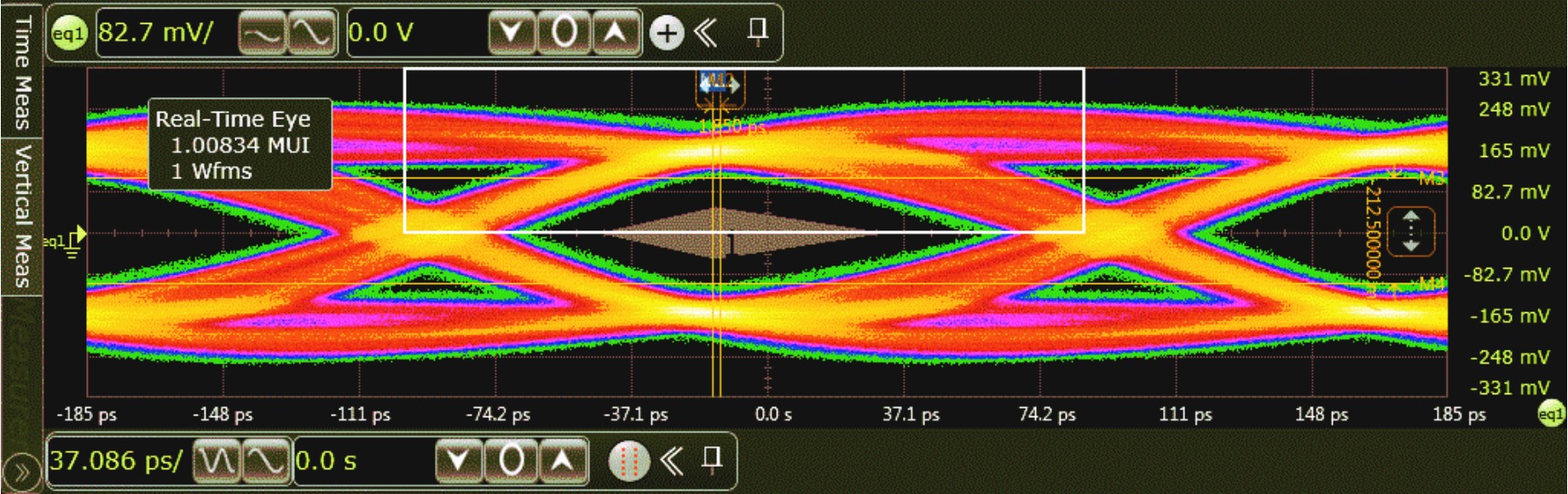The image size is (1568, 494).
Task: Pin the vertical settings toolbar
Action: [x=756, y=32]
